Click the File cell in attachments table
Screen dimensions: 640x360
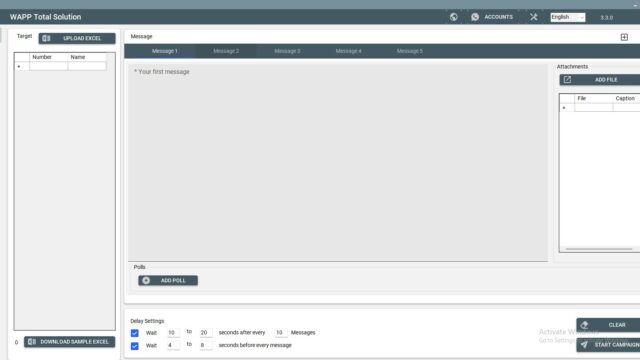[593, 108]
